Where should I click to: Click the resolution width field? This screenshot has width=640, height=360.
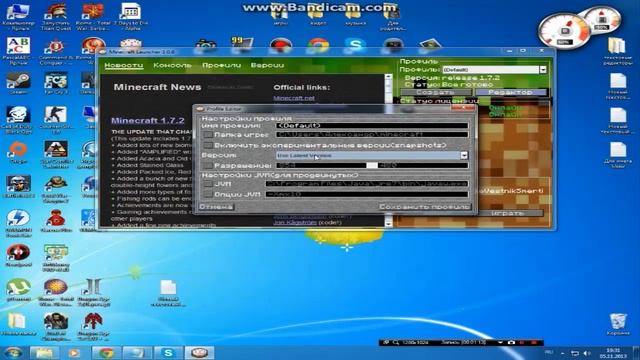321,165
